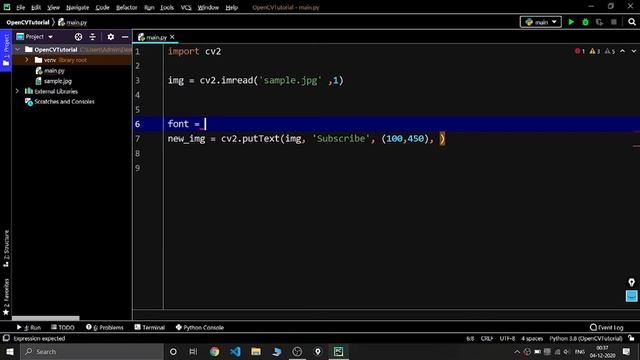640x360 pixels.
Task: Open the TODO tool window
Action: point(63,327)
